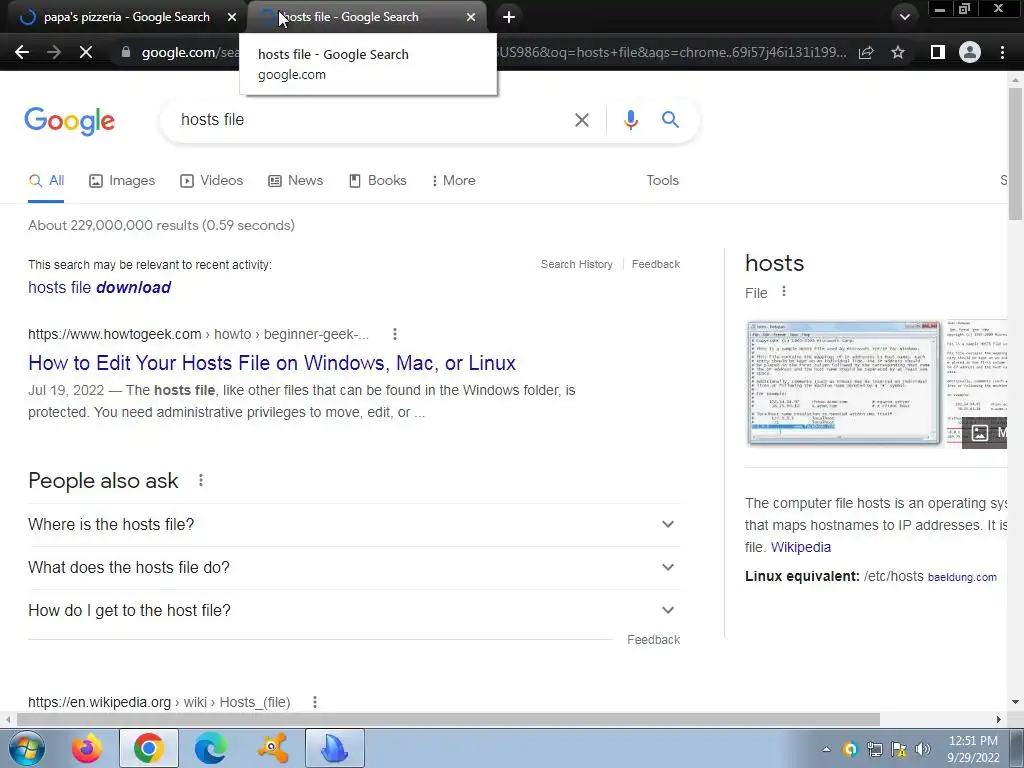This screenshot has width=1024, height=768.
Task: Toggle Chrome side panel icon
Action: 938,52
